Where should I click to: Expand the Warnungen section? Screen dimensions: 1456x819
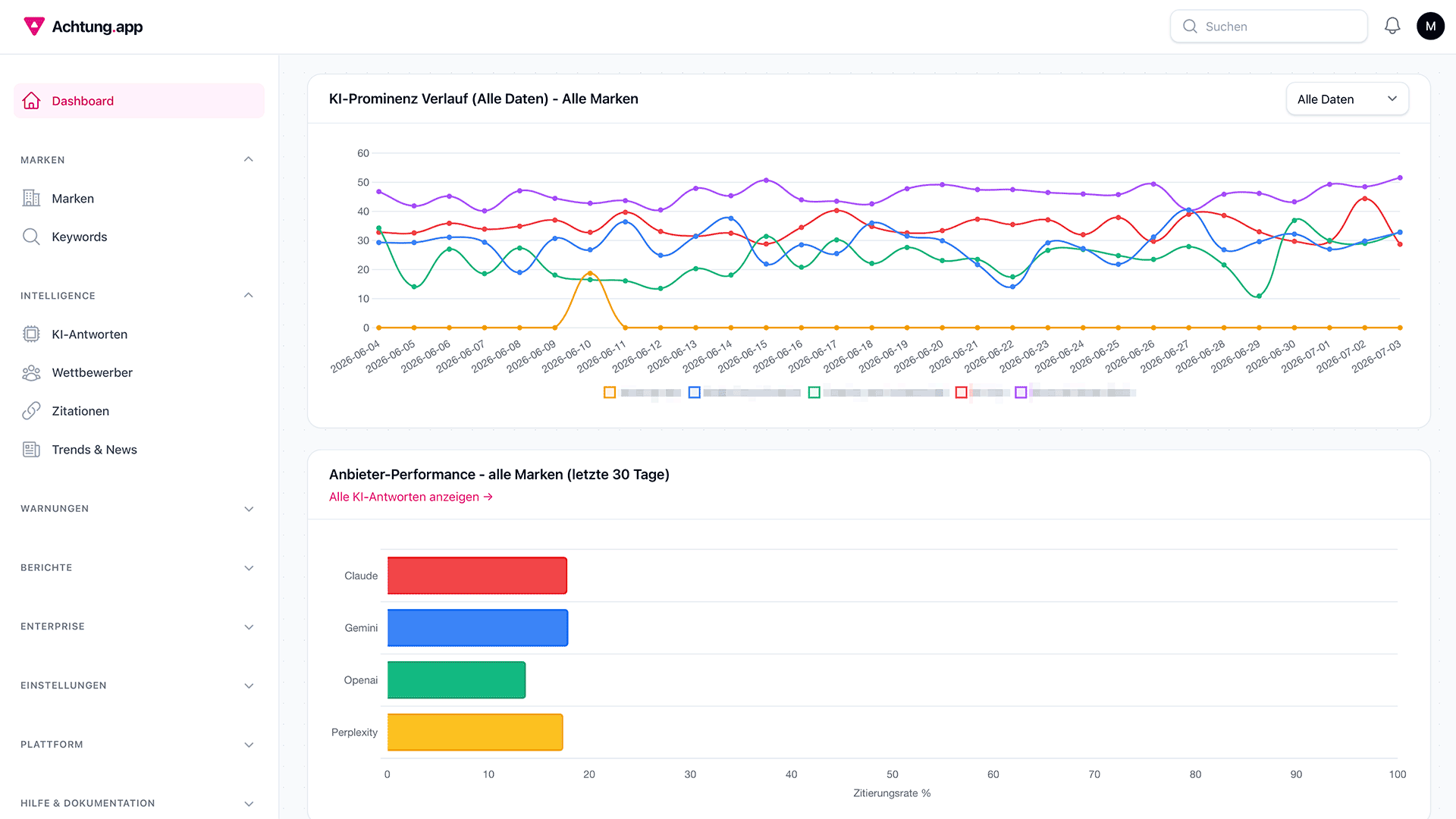point(138,509)
